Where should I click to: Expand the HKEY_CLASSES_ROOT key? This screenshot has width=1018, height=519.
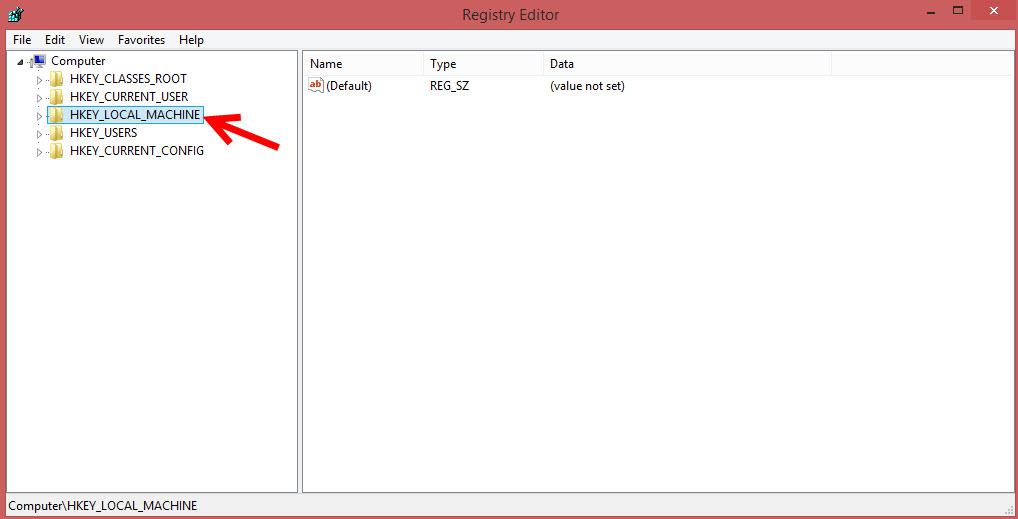tap(39, 80)
